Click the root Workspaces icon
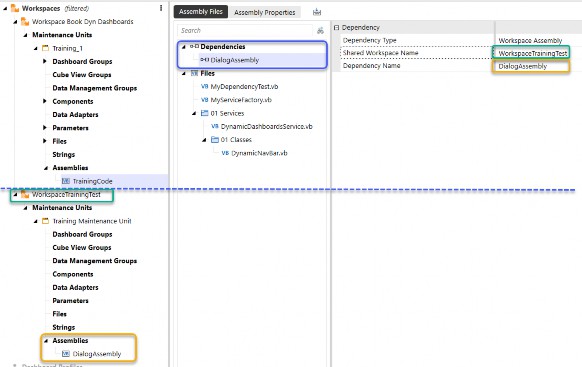 point(15,8)
